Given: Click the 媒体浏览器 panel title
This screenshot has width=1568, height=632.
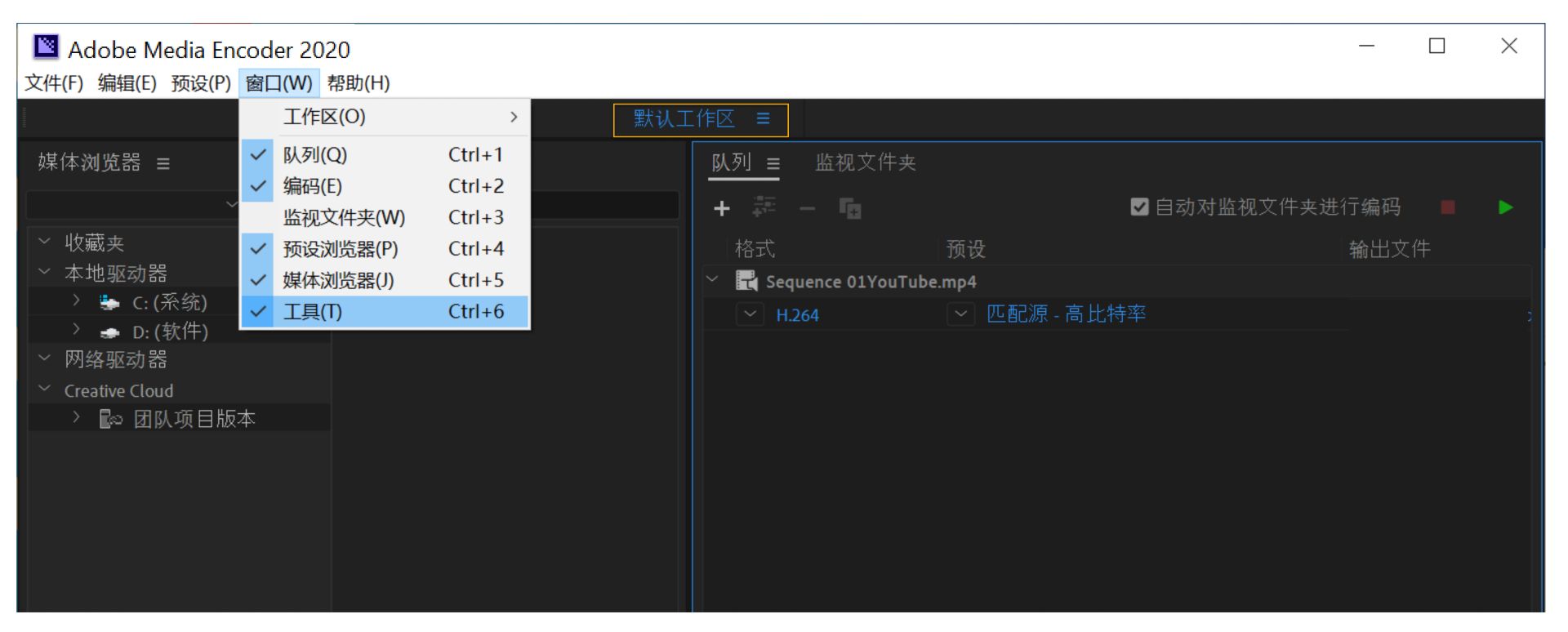Looking at the screenshot, I should coord(89,162).
